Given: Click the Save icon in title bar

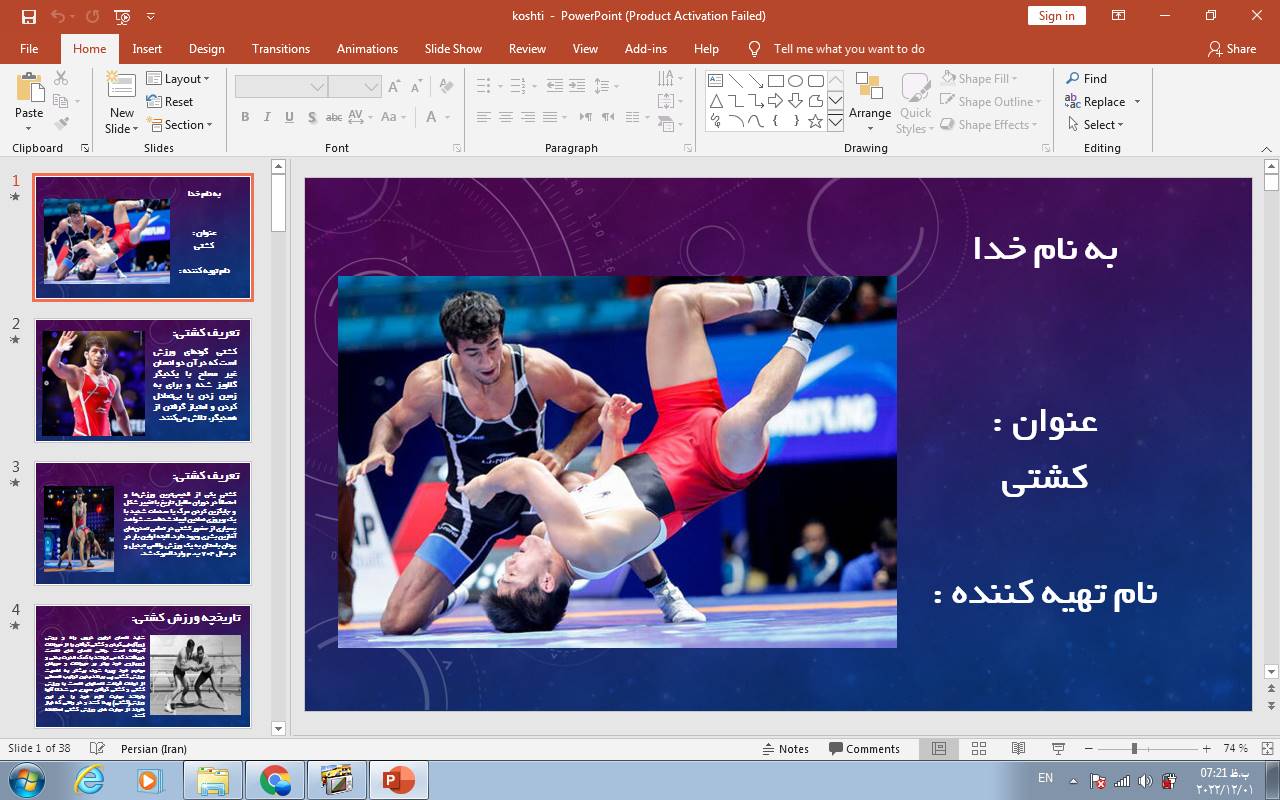Looking at the screenshot, I should (x=28, y=16).
